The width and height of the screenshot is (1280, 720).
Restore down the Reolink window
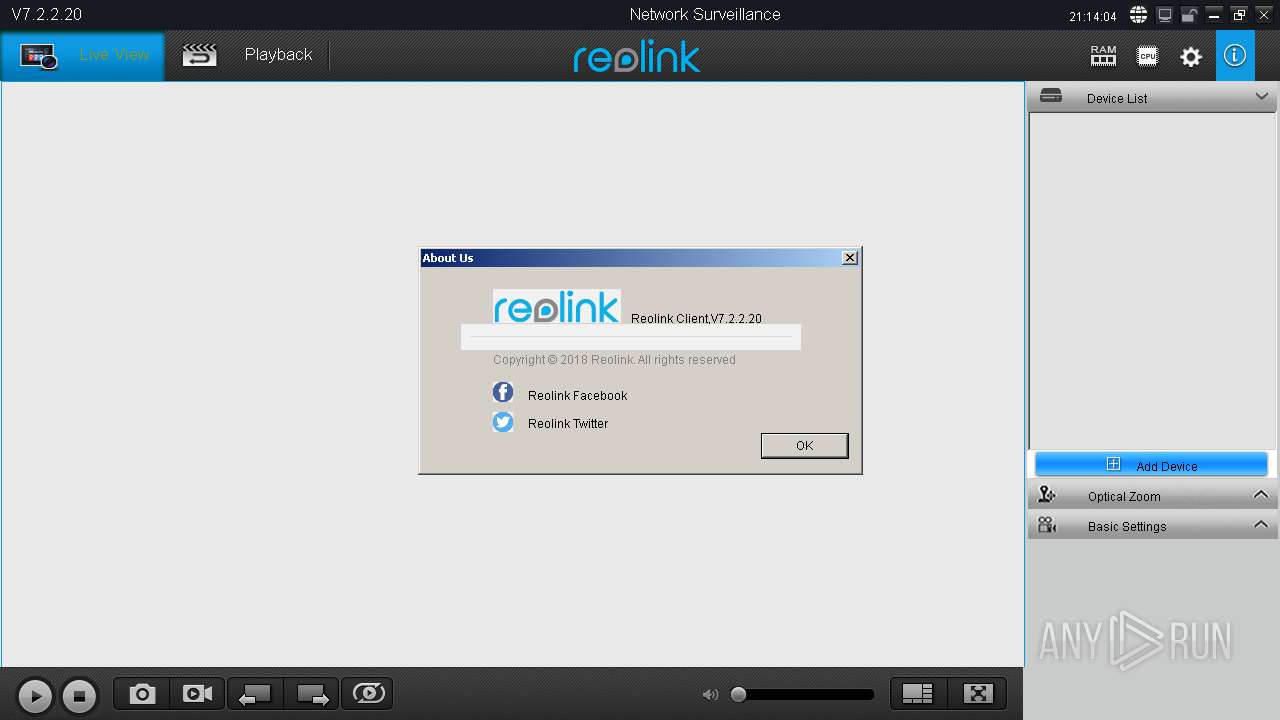pos(1239,15)
